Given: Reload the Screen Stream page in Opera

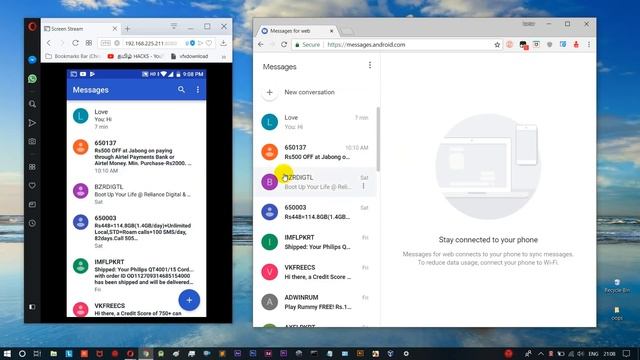Looking at the screenshot, I should [x=75, y=43].
